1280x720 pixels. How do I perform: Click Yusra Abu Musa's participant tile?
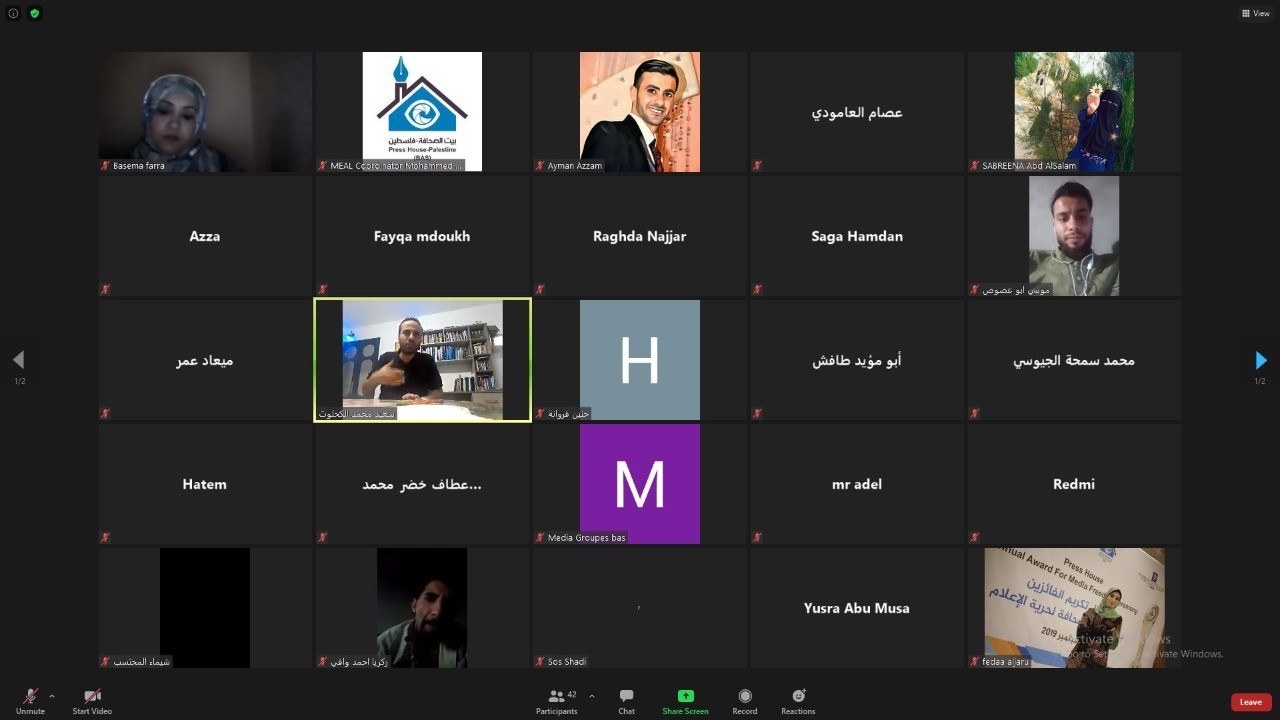(x=857, y=608)
